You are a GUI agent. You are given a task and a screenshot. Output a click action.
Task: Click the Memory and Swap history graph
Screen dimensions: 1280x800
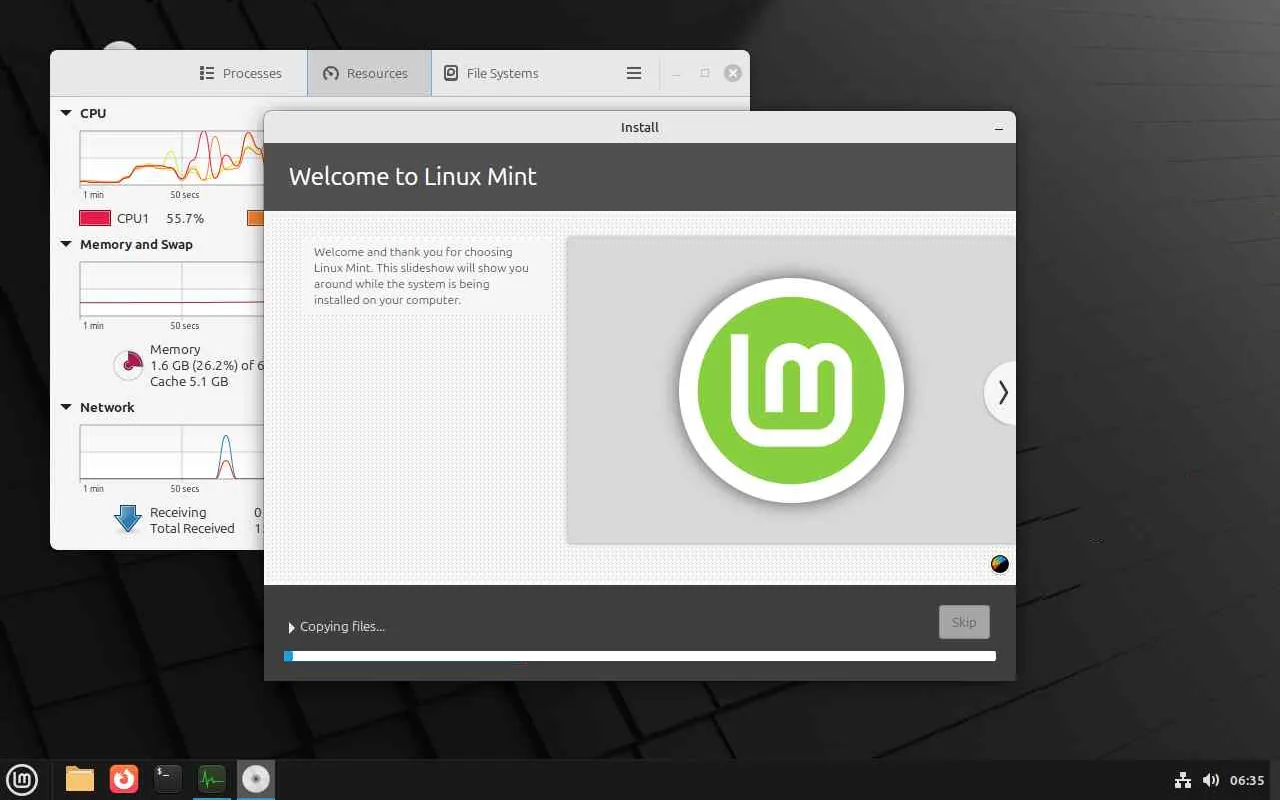pos(172,290)
